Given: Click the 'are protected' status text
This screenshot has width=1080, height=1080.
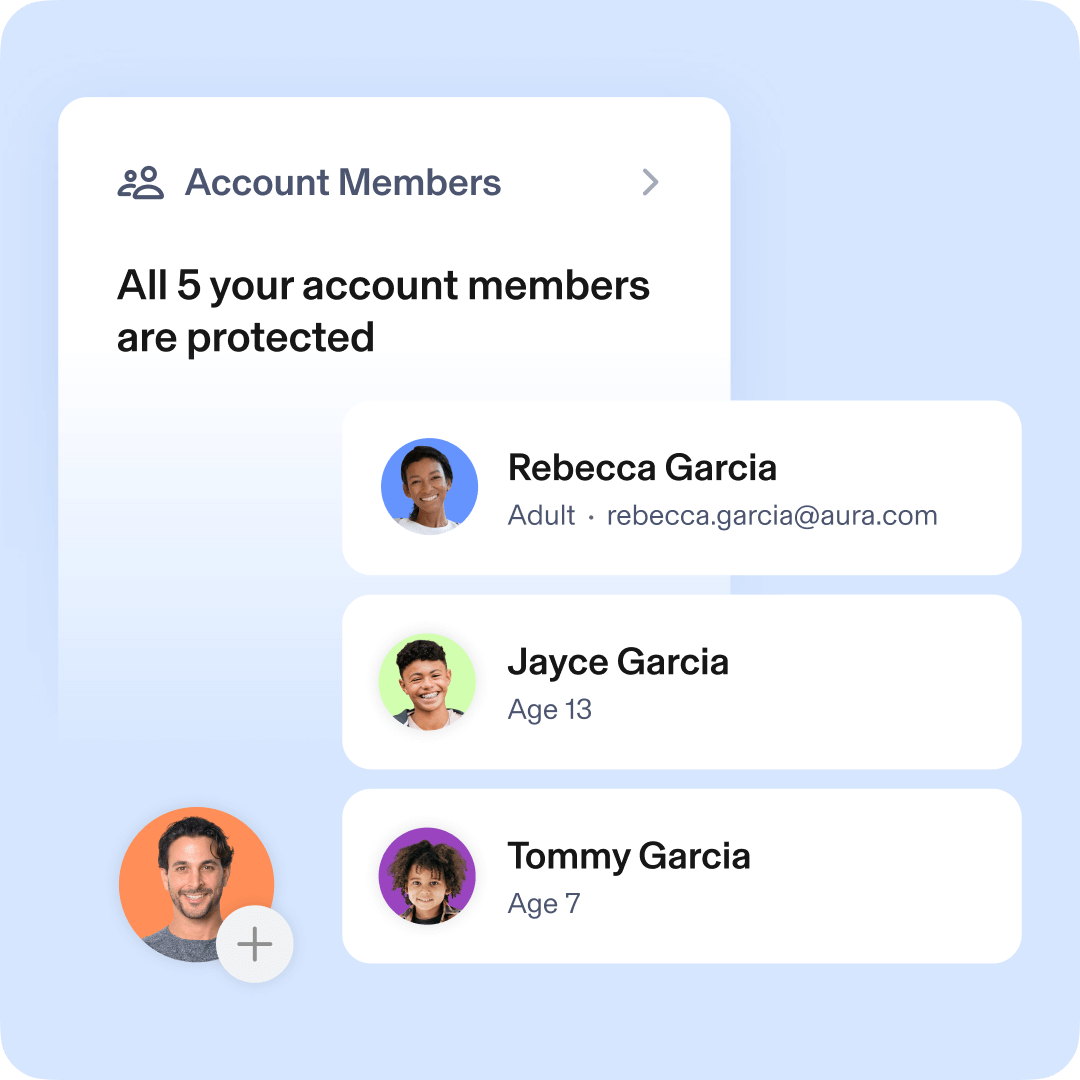Looking at the screenshot, I should [245, 338].
